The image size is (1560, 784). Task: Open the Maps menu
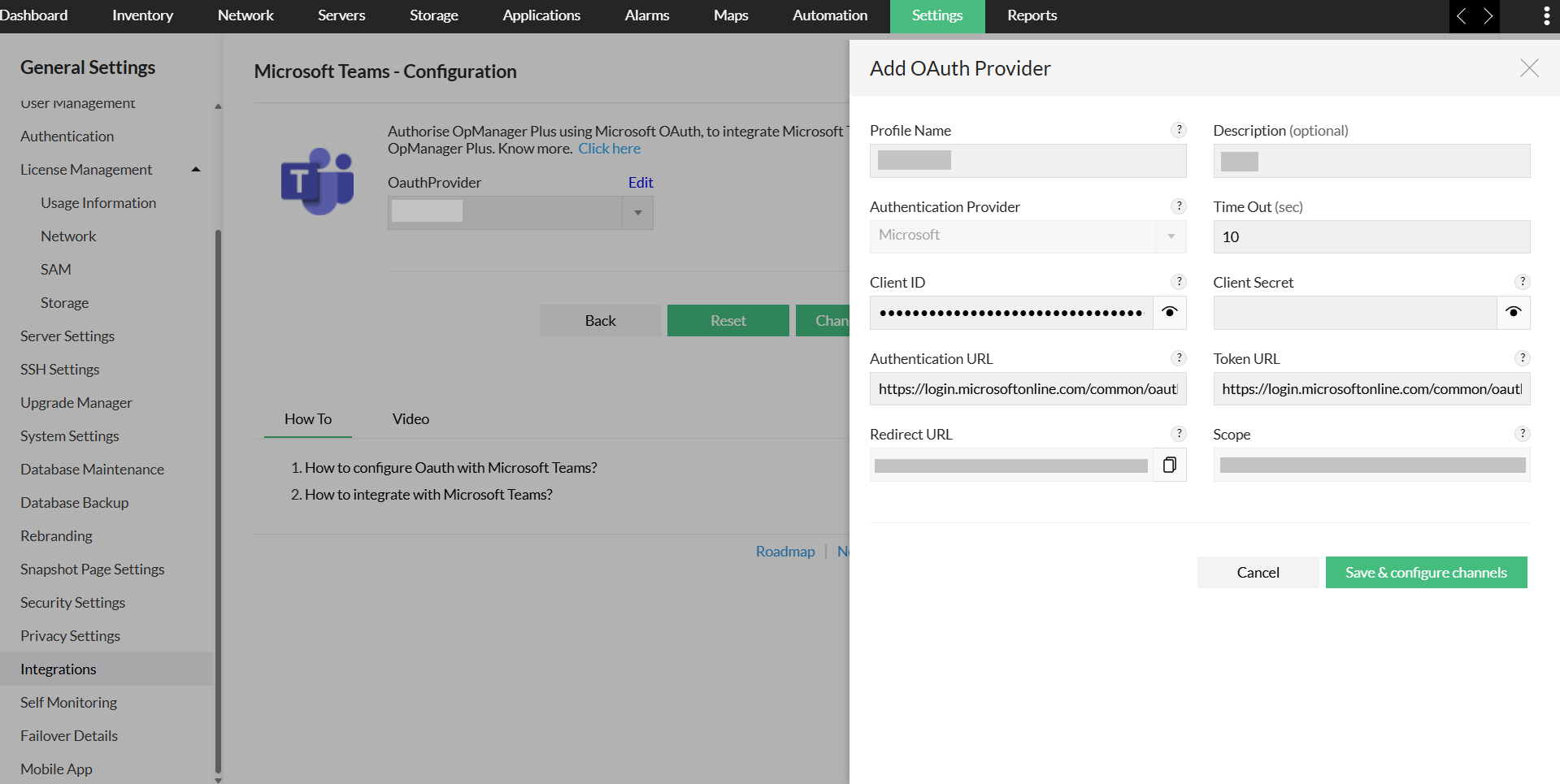731,15
